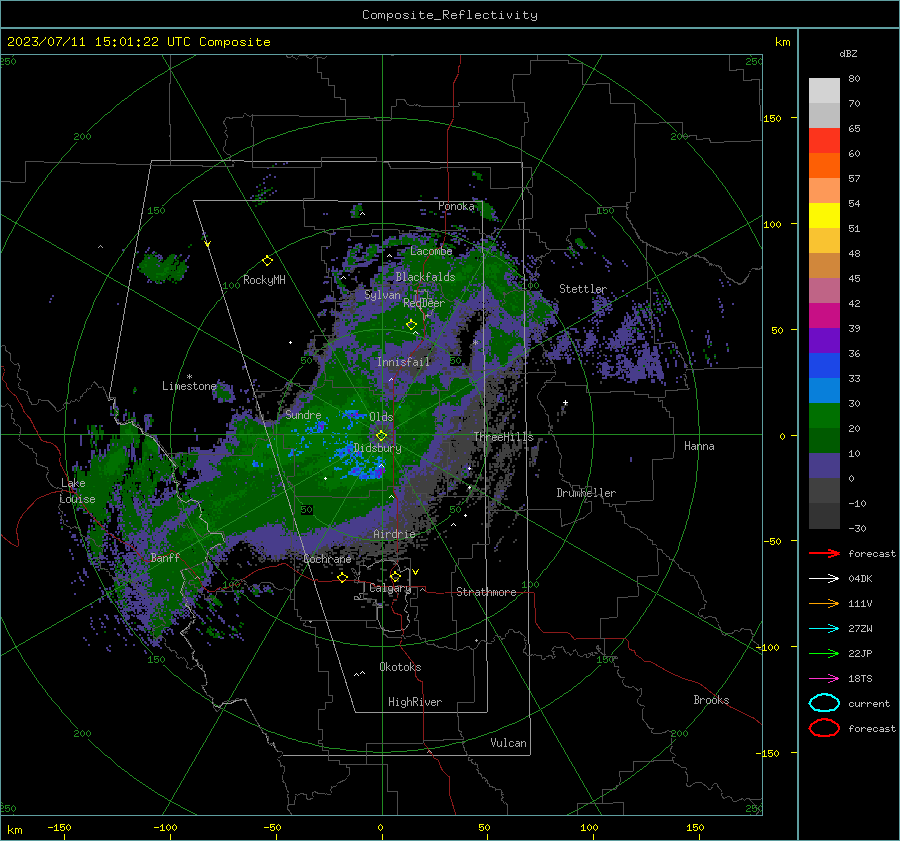Image resolution: width=900 pixels, height=841 pixels.
Task: Click the blue reflectivity core near Didsbury
Action: (x=360, y=465)
